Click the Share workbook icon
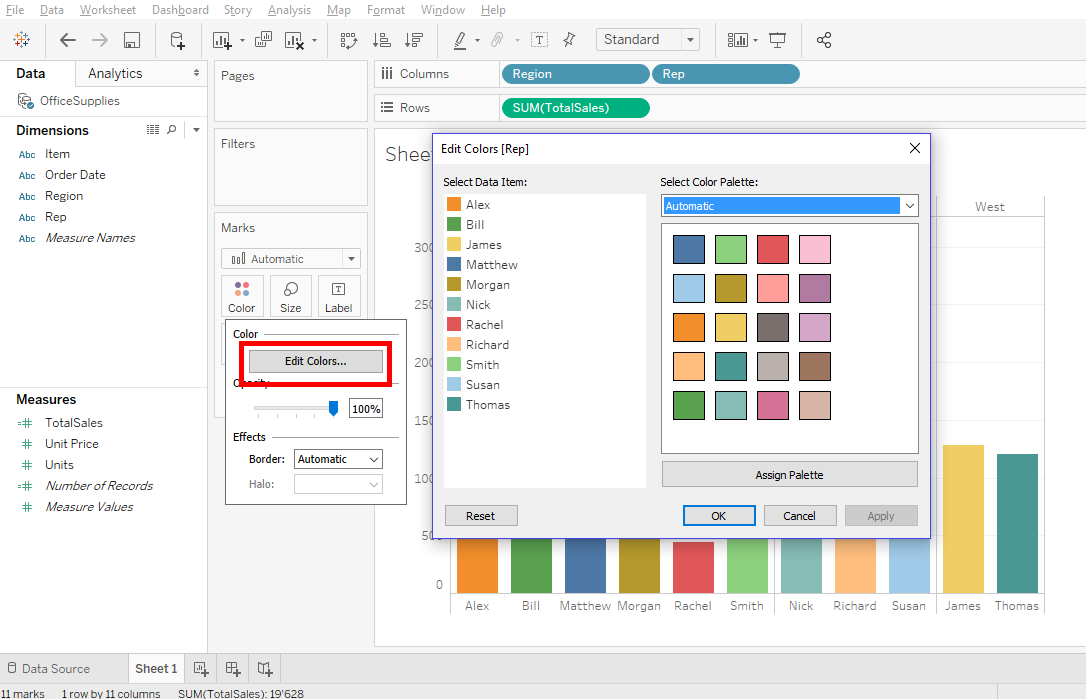1086x699 pixels. click(x=824, y=40)
